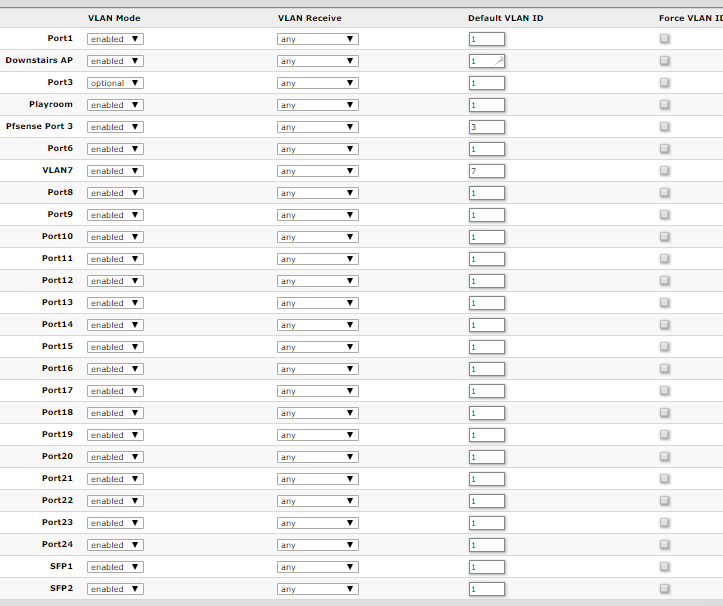The width and height of the screenshot is (723, 606).
Task: Open VLAN Receive dropdown for Port12
Action: tap(317, 281)
